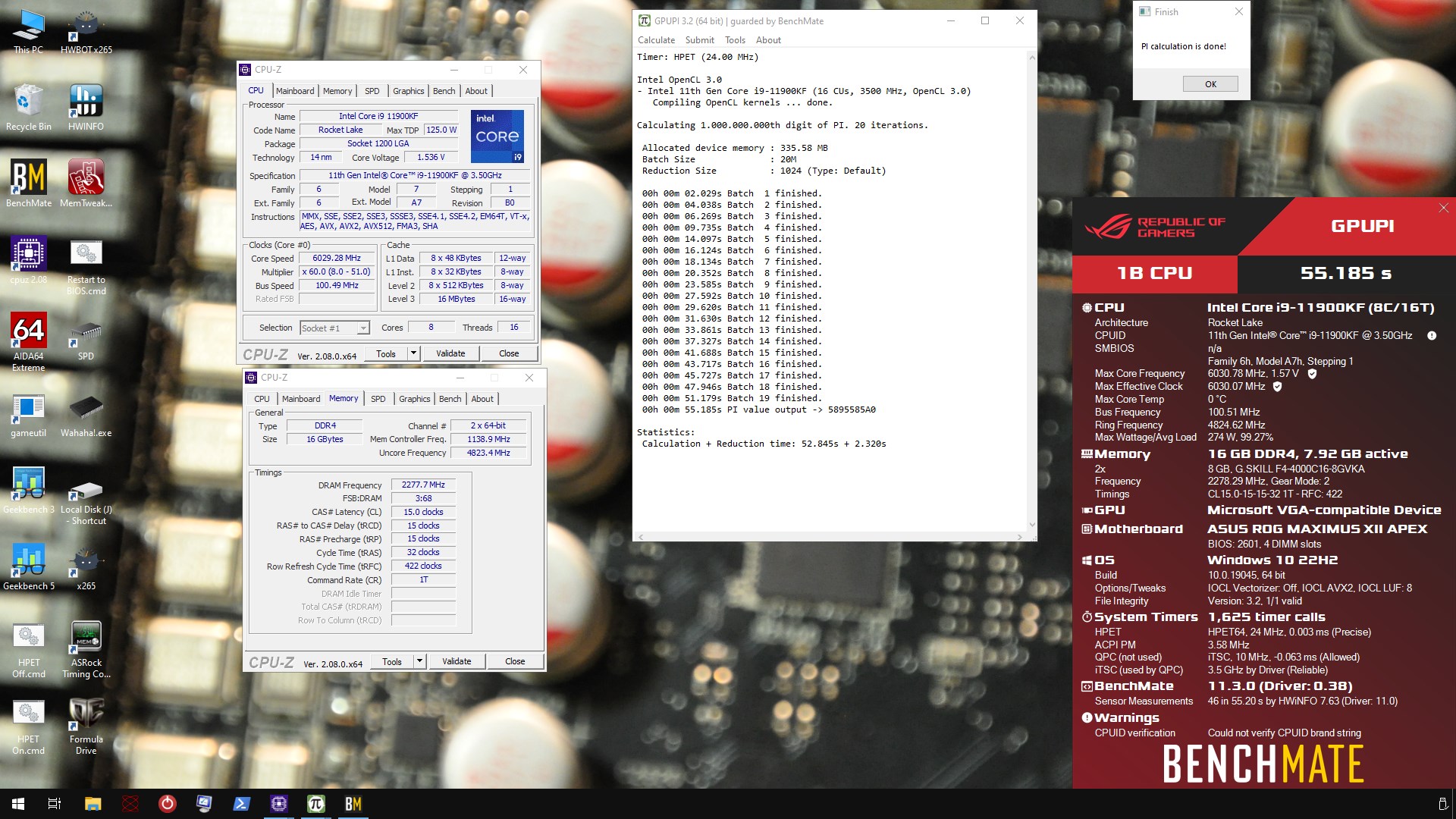Open the x265 desktop shortcut
1456x819 pixels.
(x=86, y=567)
